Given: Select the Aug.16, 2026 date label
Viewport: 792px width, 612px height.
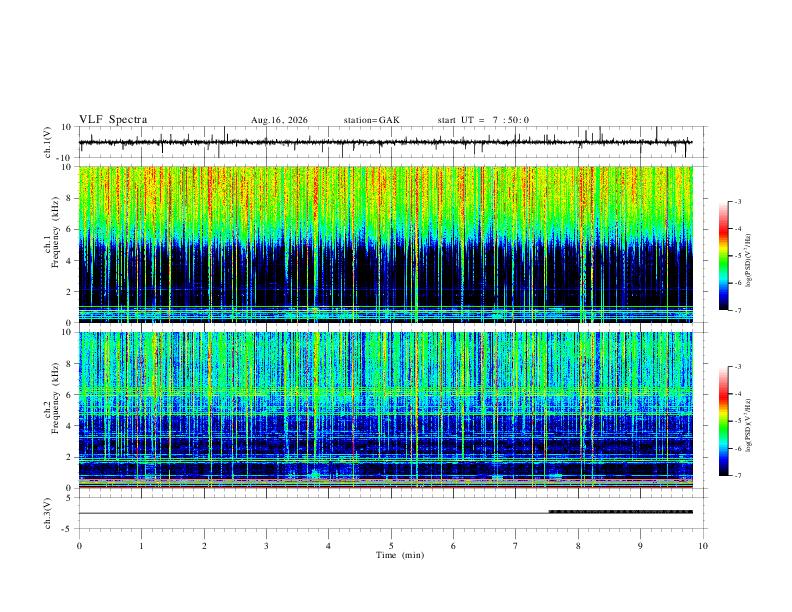Looking at the screenshot, I should click(279, 120).
